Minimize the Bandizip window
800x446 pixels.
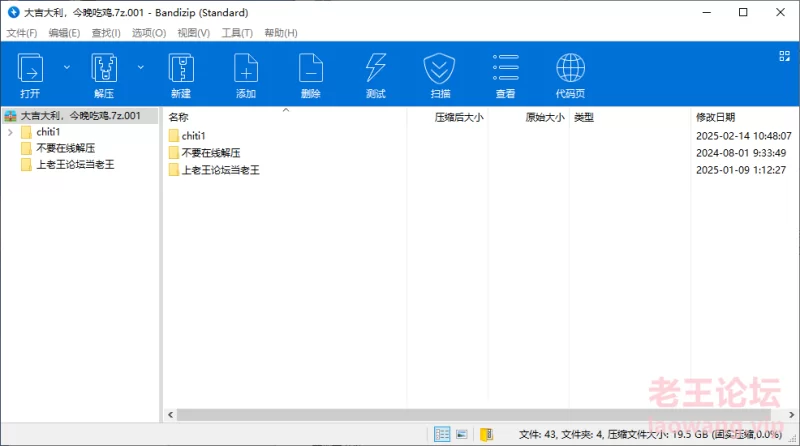tap(707, 12)
